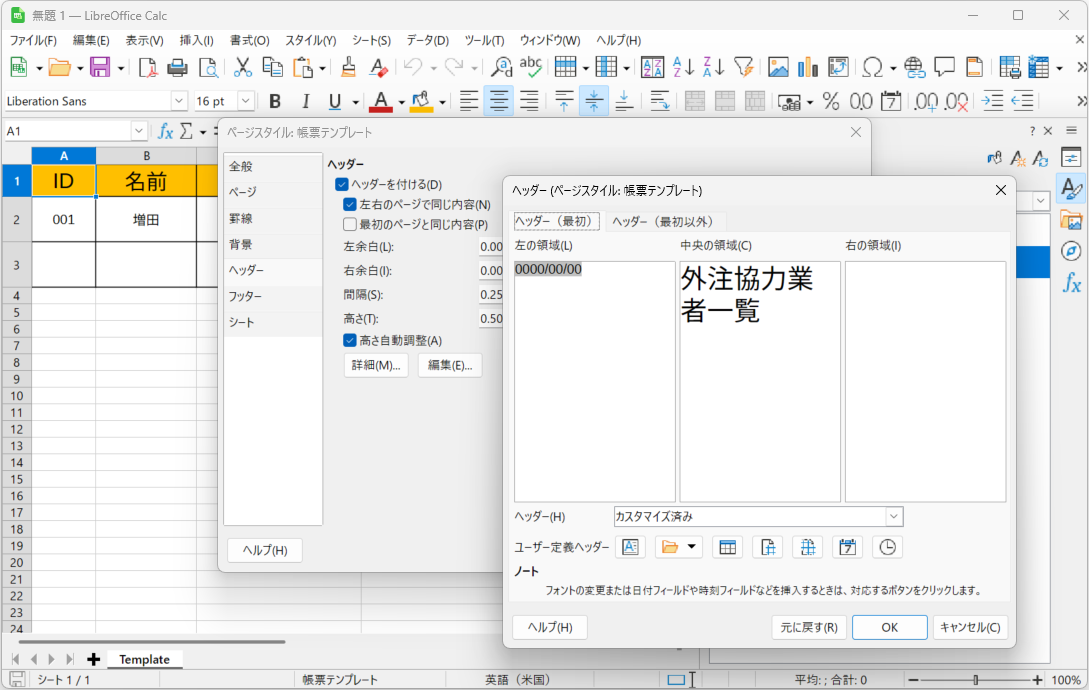Open the Insert Chart tool
1089x690 pixels.
click(x=808, y=68)
